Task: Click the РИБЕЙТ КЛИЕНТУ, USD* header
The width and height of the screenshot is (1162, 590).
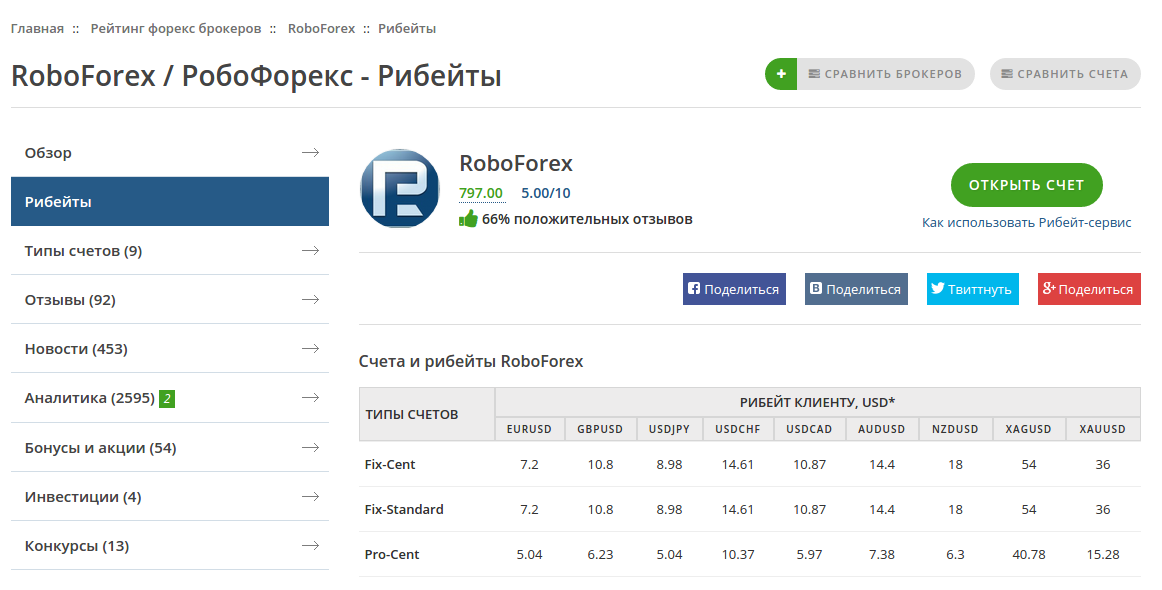Action: [817, 402]
